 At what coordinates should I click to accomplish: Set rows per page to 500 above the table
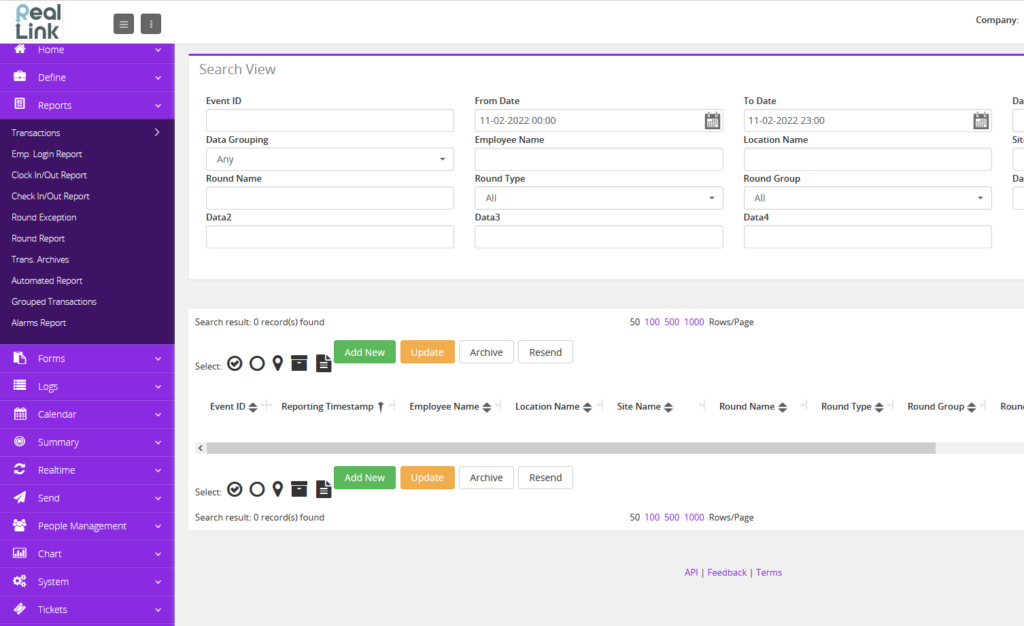672,322
